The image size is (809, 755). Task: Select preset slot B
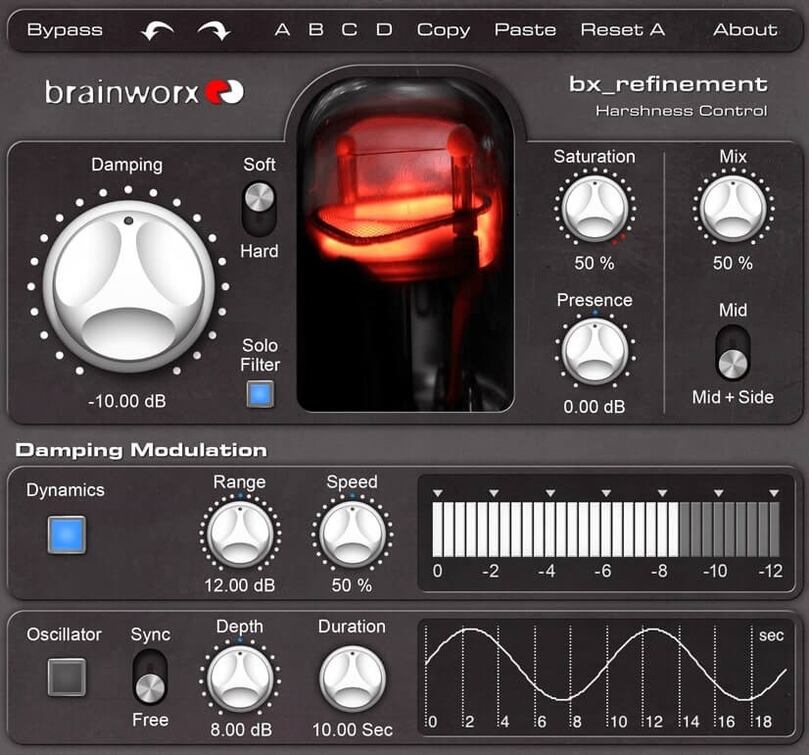315,29
